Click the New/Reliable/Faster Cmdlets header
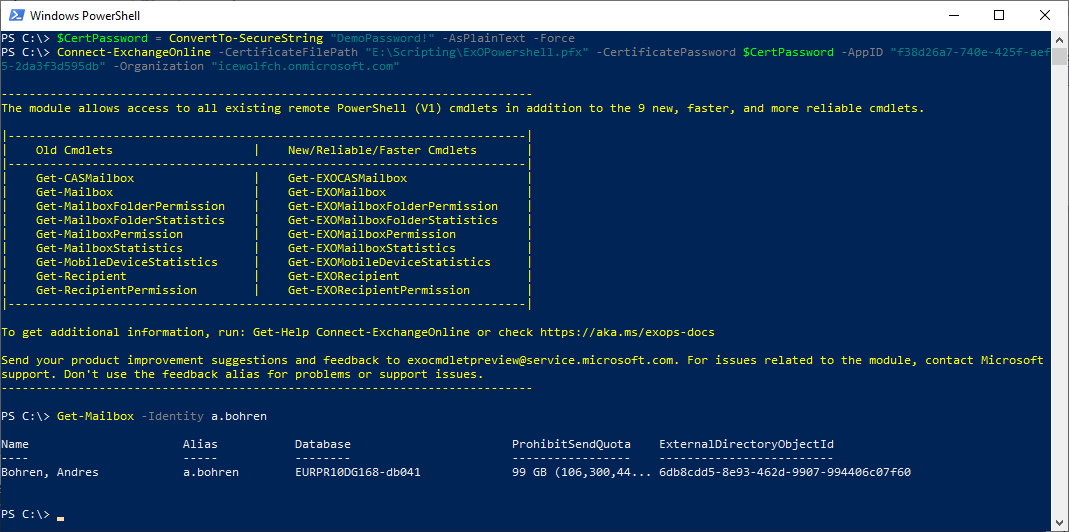 [382, 150]
